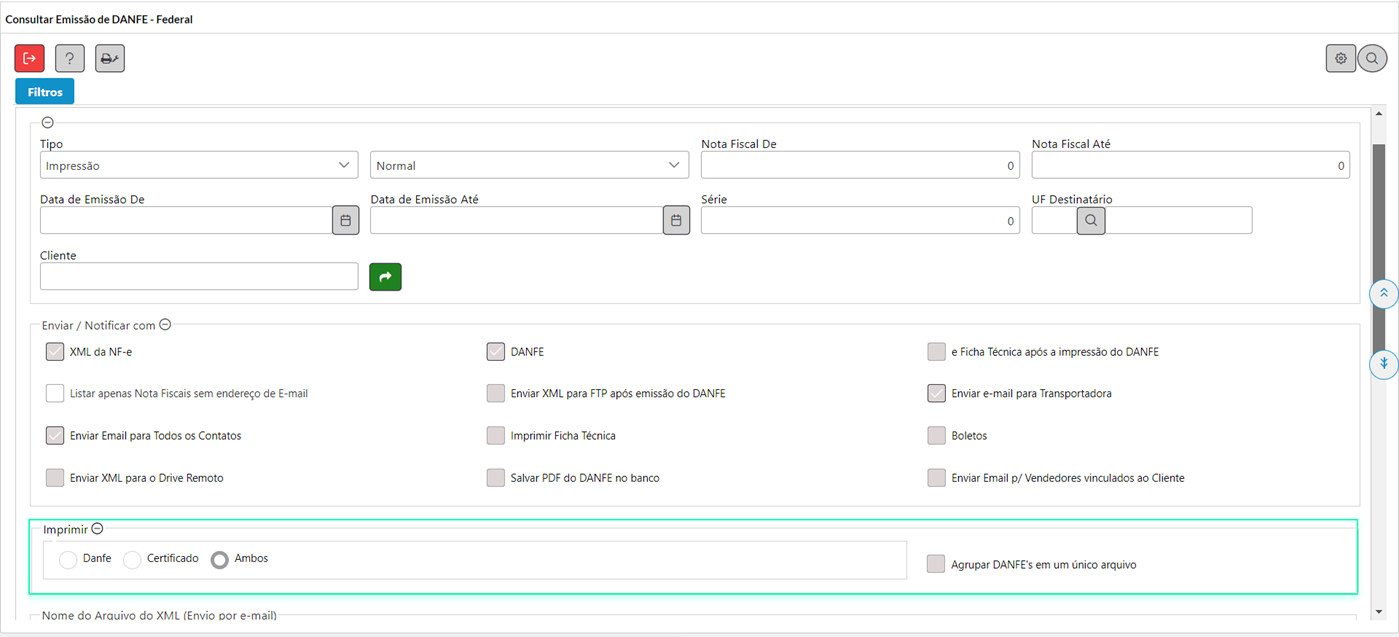Collapse the Imprimir section
Image resolution: width=1399 pixels, height=637 pixels.
97,529
